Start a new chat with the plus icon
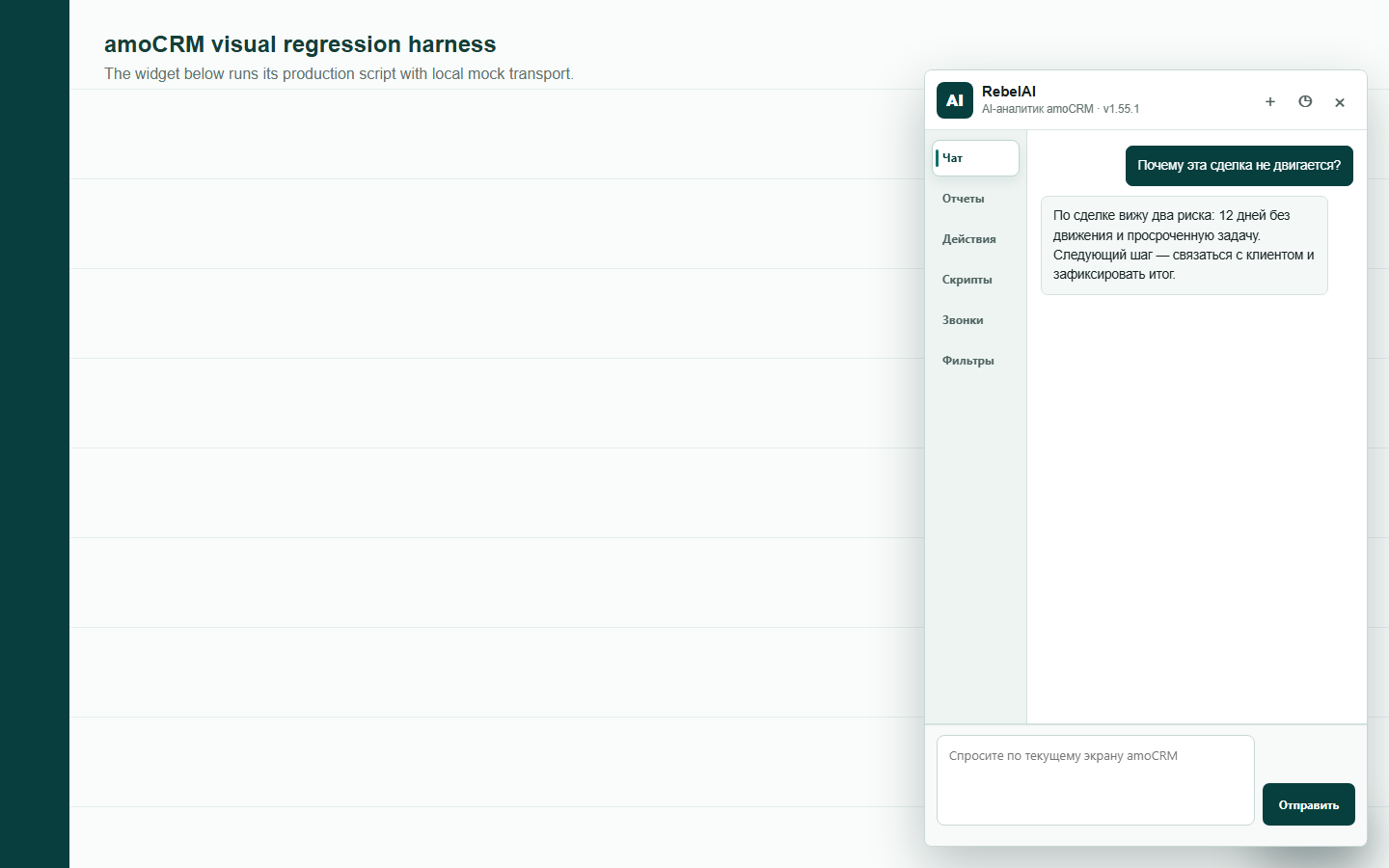 1270,101
